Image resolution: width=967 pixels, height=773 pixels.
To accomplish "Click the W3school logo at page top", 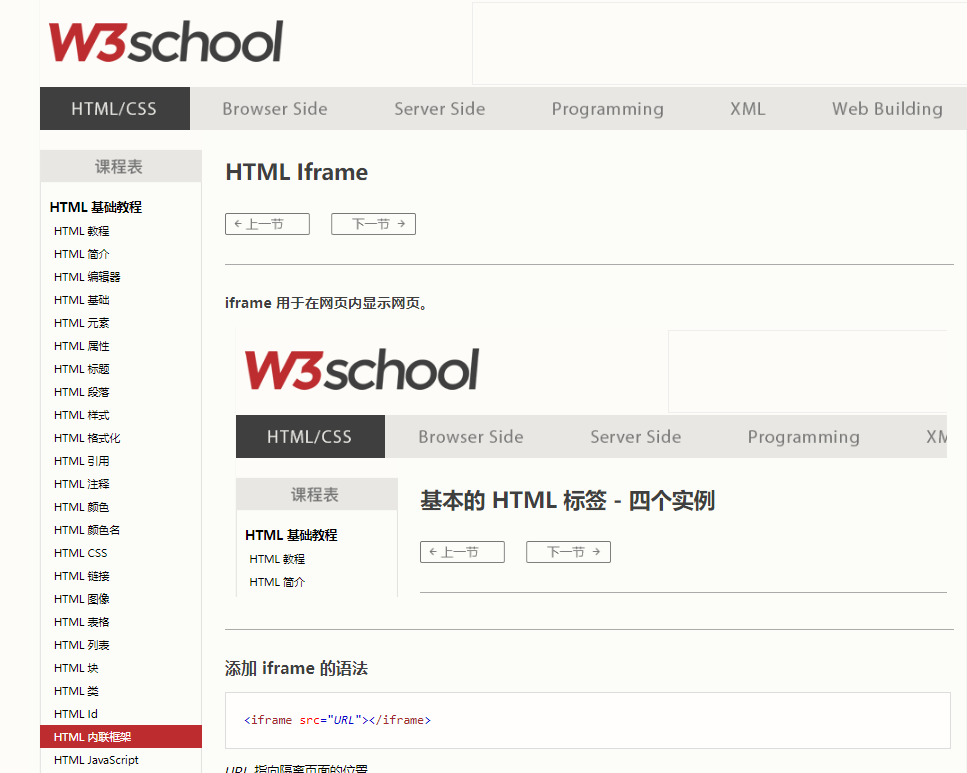I will (165, 42).
